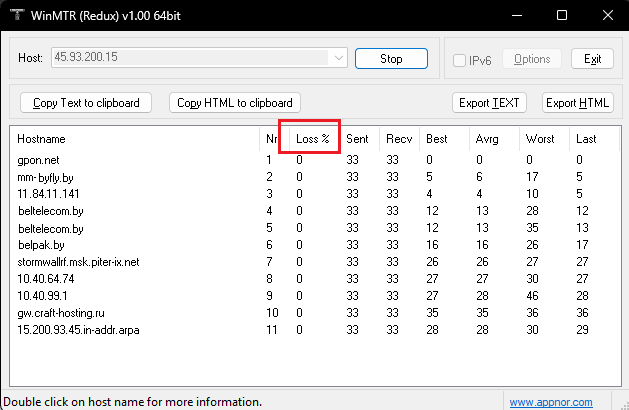
Task: Click Worst value 17 for mm-byfly.by
Action: tap(532, 177)
